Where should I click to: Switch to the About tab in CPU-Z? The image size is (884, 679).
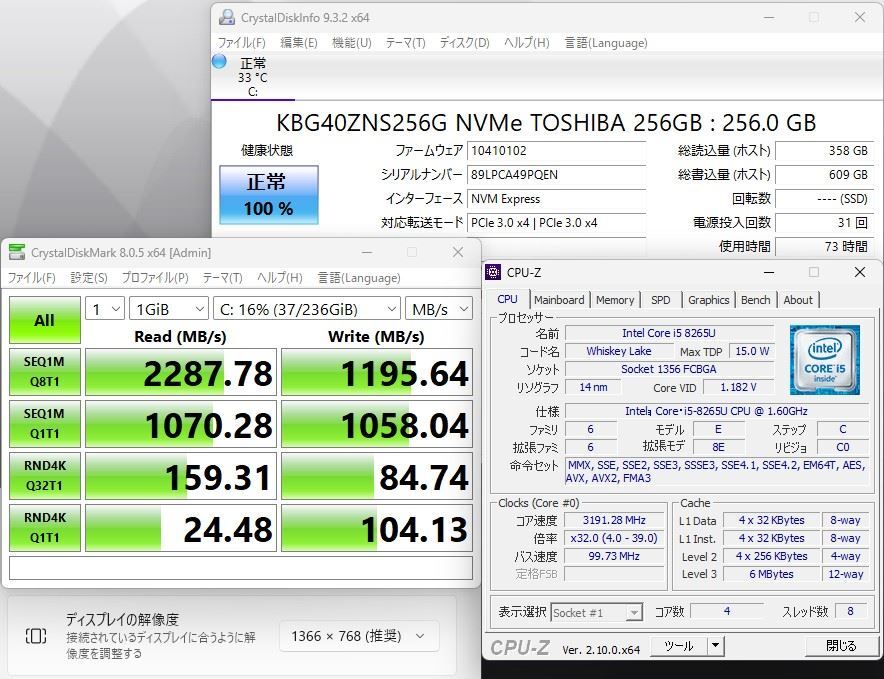[x=798, y=300]
